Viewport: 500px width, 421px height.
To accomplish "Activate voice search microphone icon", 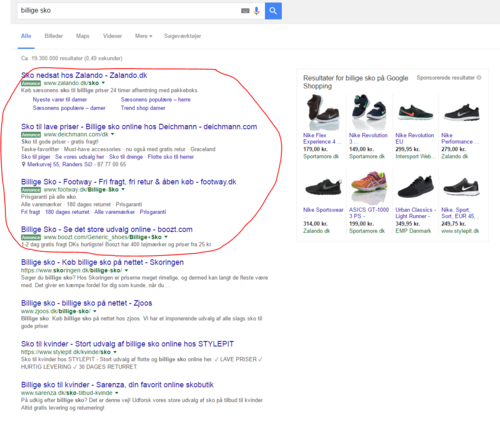I will coord(256,11).
